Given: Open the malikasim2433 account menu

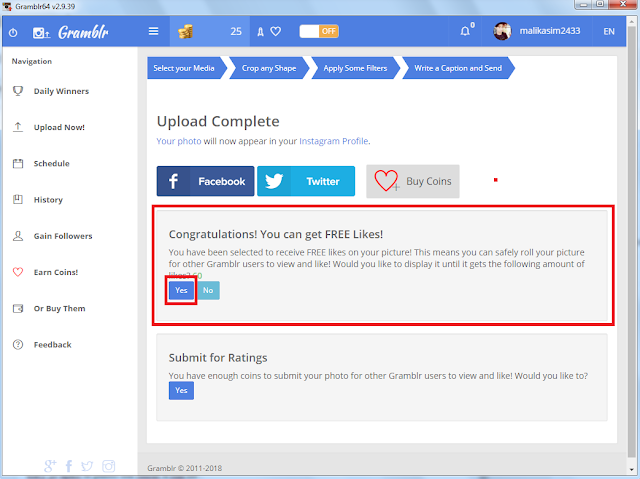Looking at the screenshot, I should pos(549,31).
